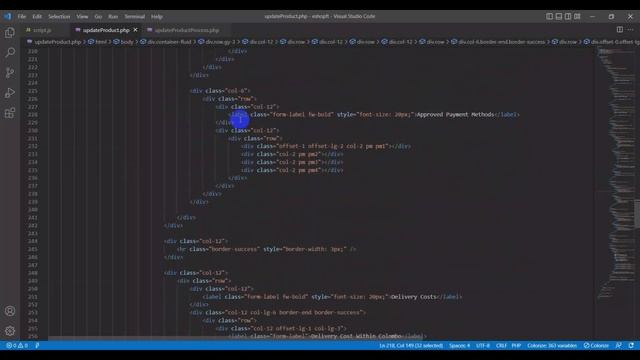Open the Search view in activity bar
The height and width of the screenshot is (360, 640).
[10, 52]
